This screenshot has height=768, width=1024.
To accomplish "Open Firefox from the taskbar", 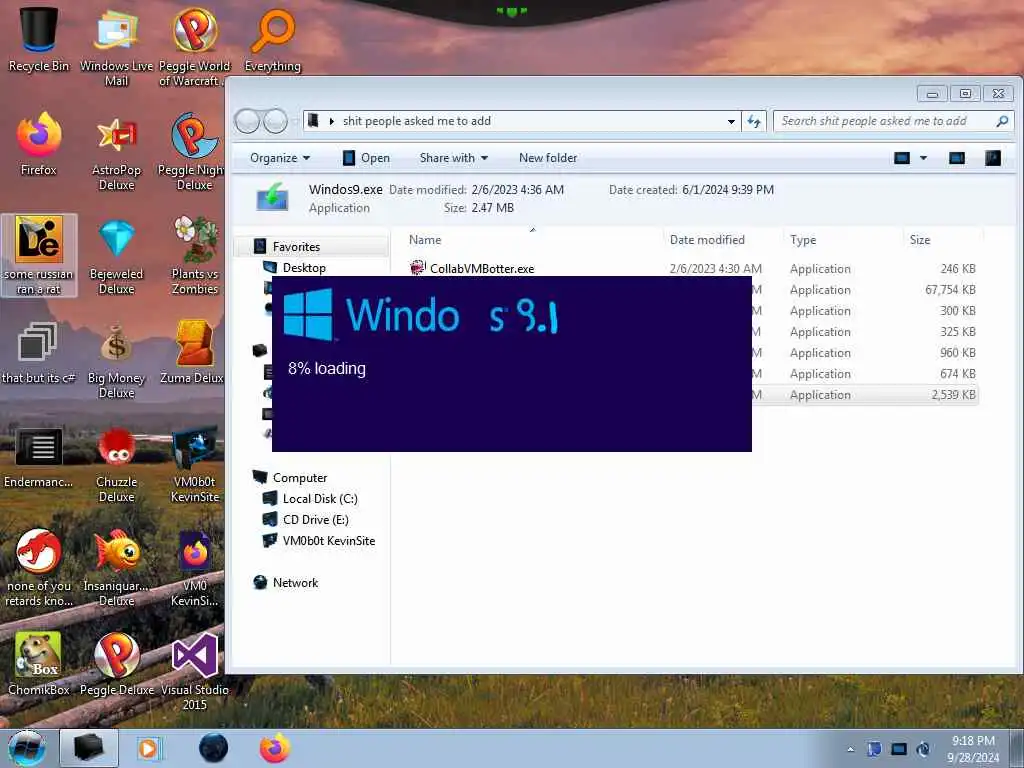I will [275, 748].
